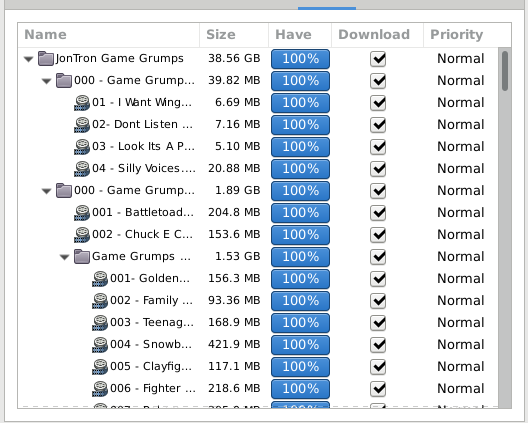Collapse the 1.53 GB 'Game Grumps ...' subfolder
The image size is (528, 423).
(64, 257)
